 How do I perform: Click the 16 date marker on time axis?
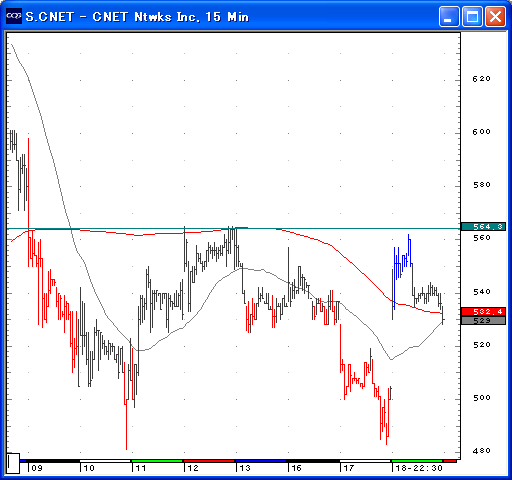297,468
